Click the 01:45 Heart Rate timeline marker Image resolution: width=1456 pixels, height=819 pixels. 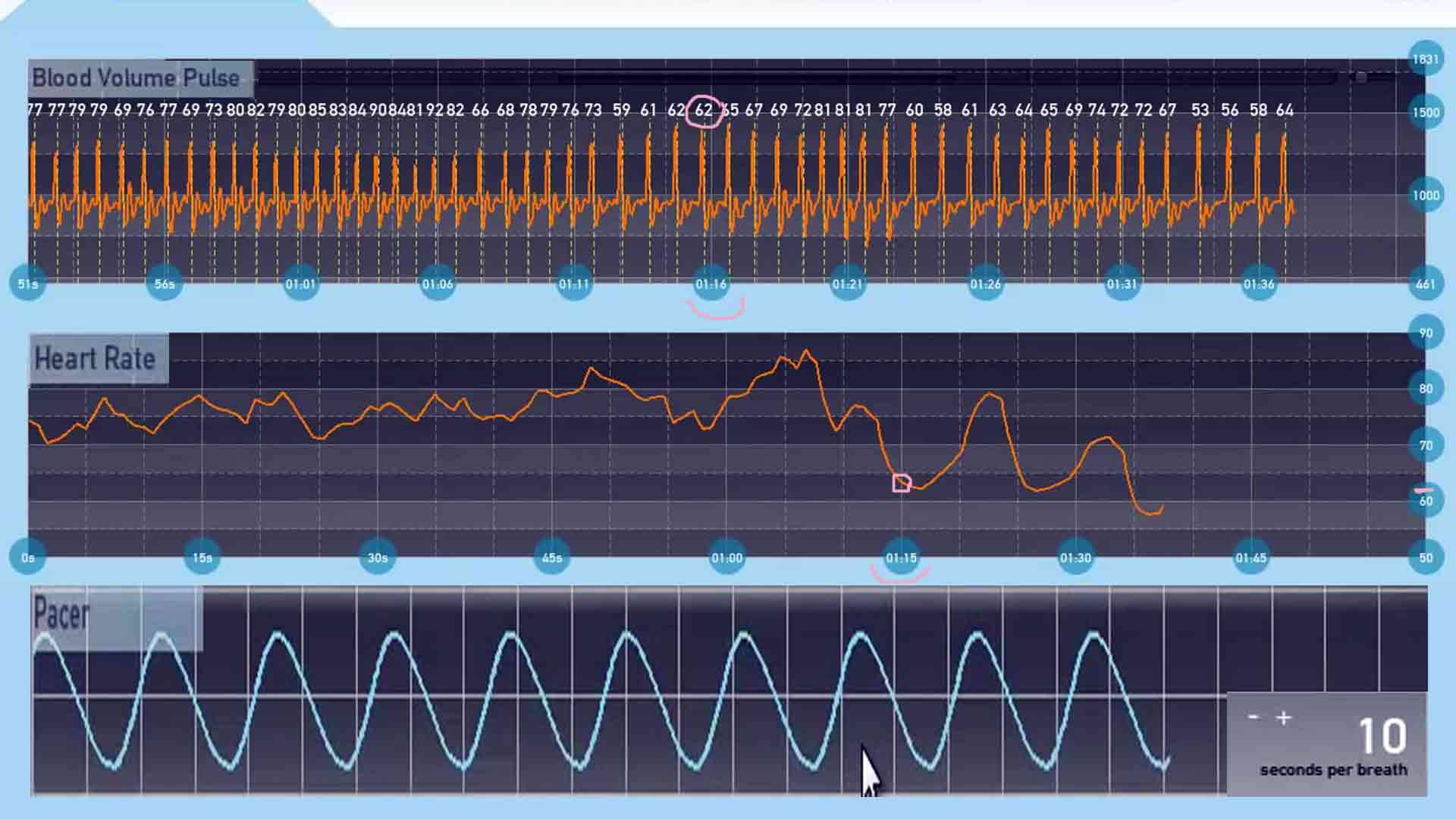[1251, 557]
